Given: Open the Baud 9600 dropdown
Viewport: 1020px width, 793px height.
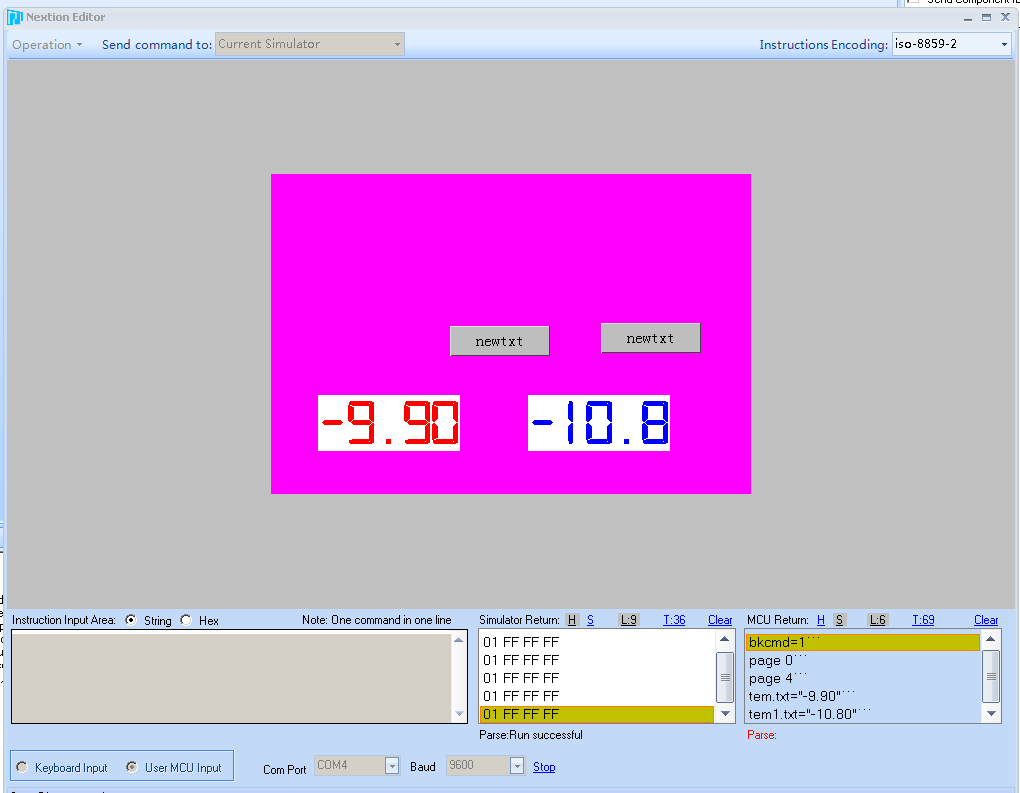Looking at the screenshot, I should (x=517, y=766).
